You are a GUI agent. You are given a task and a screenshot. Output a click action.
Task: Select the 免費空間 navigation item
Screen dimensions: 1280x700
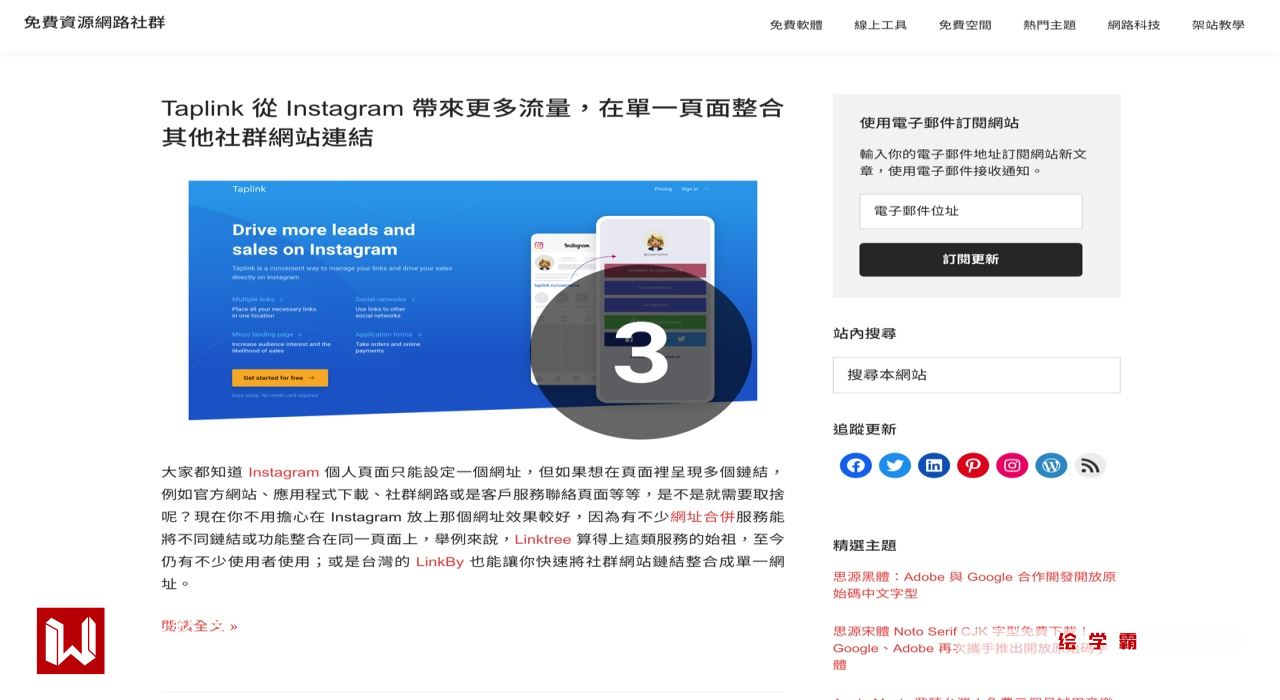965,25
